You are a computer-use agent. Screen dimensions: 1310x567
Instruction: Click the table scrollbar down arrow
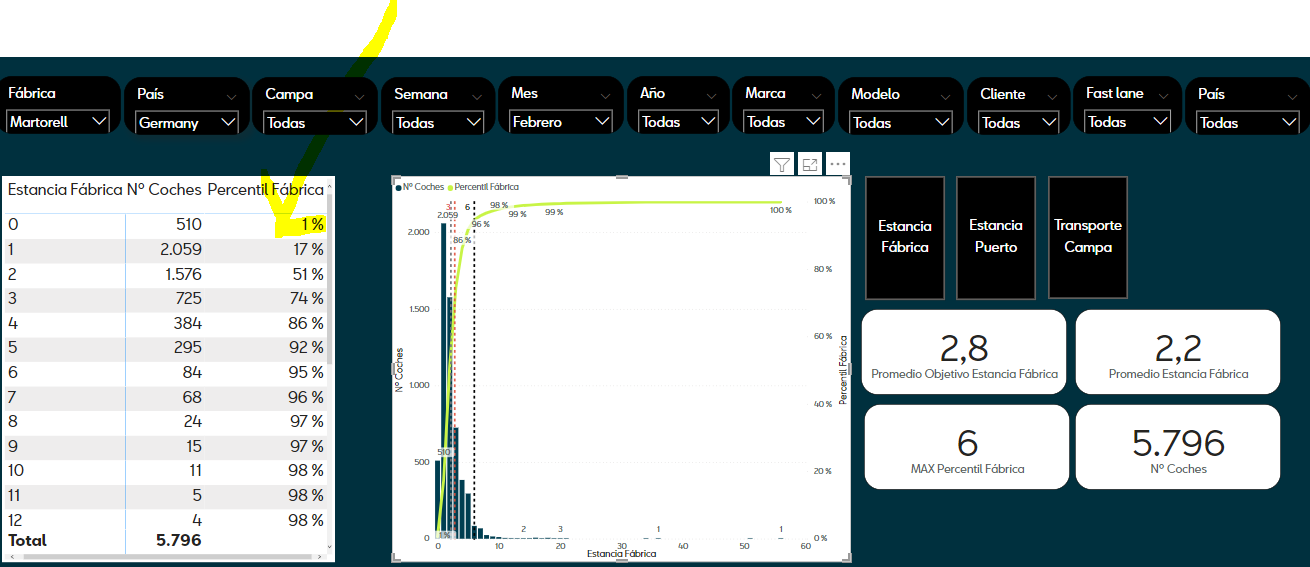(330, 545)
